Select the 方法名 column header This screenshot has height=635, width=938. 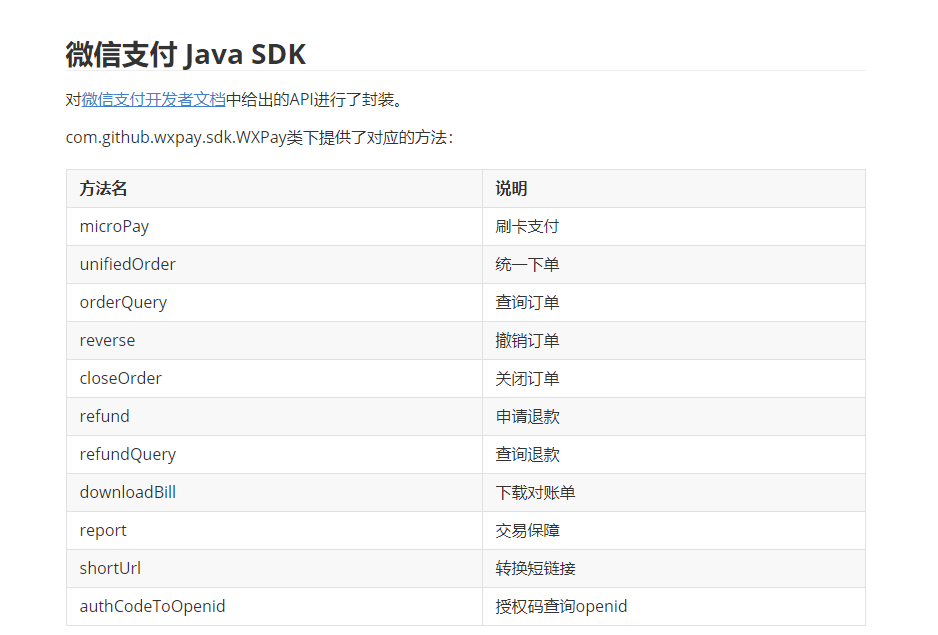tap(275, 189)
